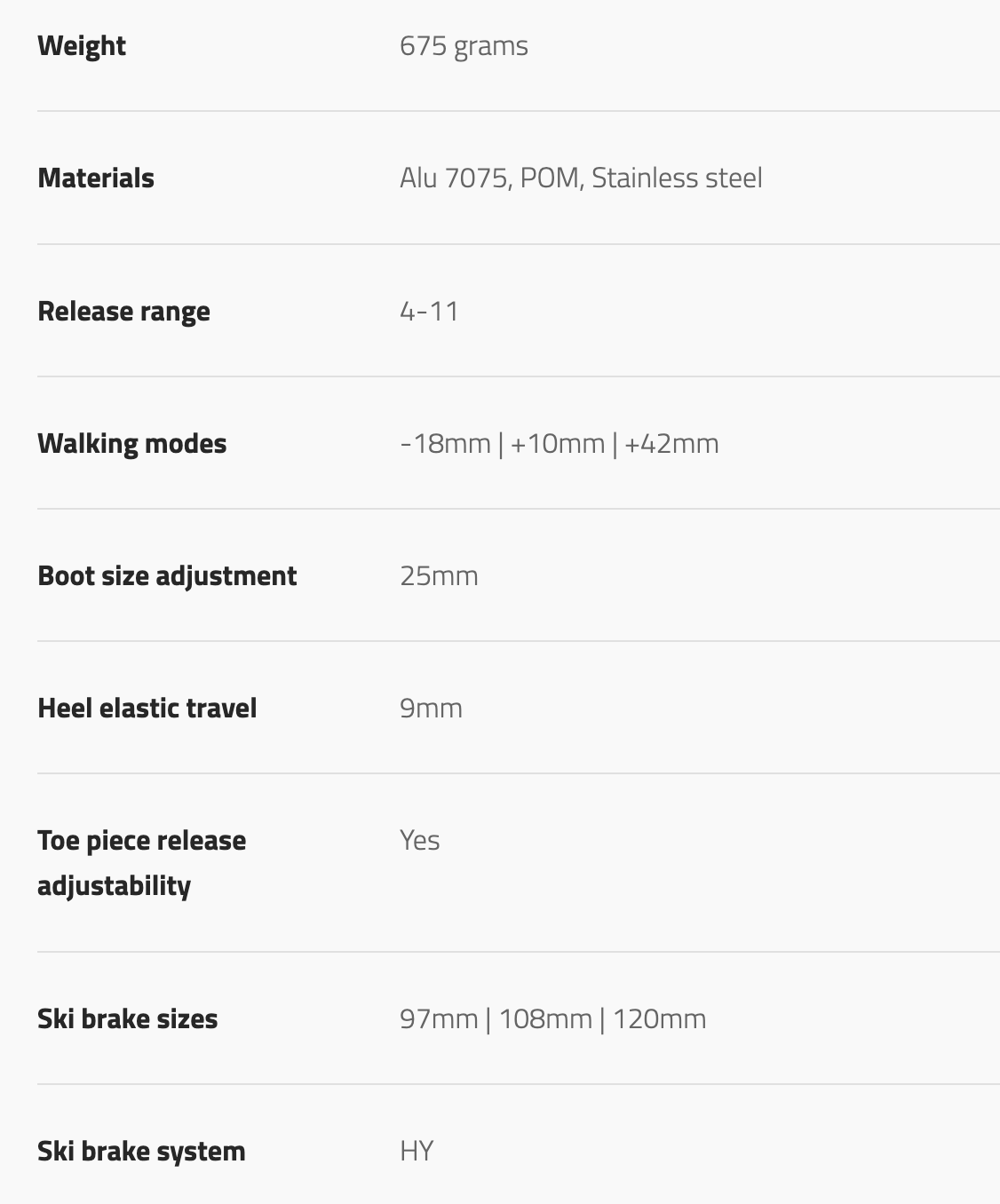This screenshot has width=1000, height=1204.
Task: Click the -18mm walking mode value
Action: 445,444
